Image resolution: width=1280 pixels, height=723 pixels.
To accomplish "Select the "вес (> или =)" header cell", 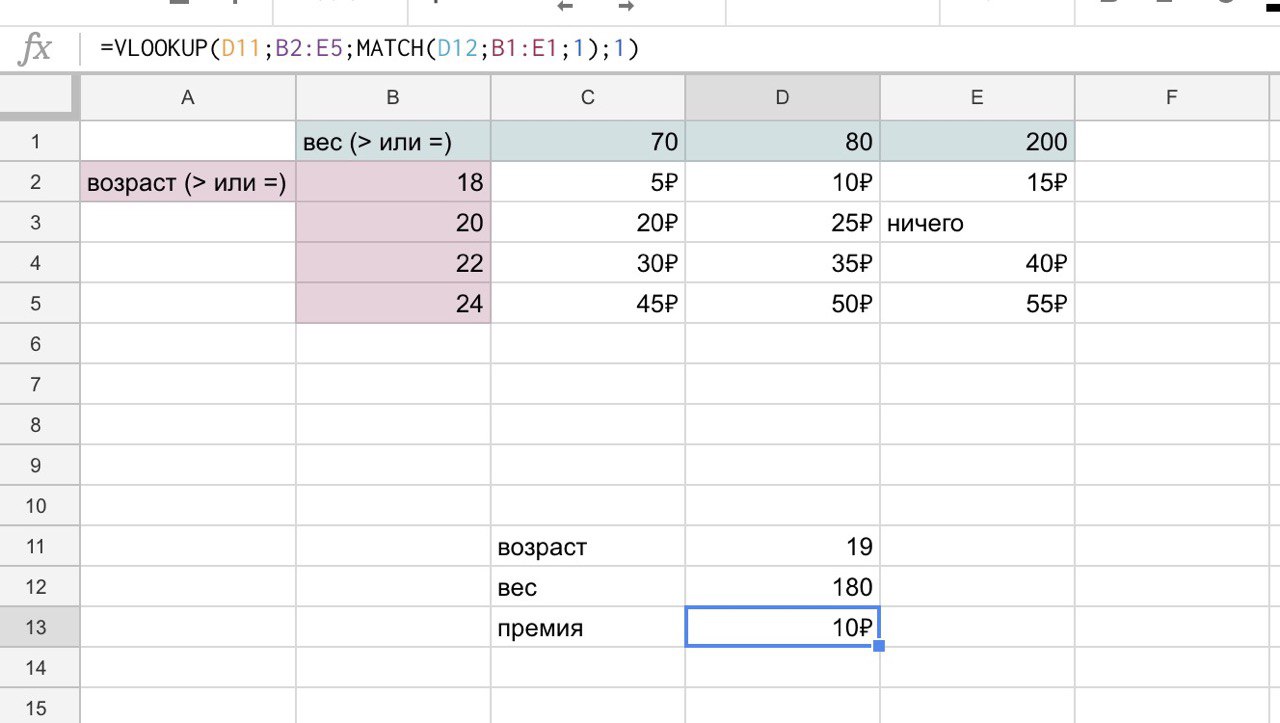I will (393, 142).
